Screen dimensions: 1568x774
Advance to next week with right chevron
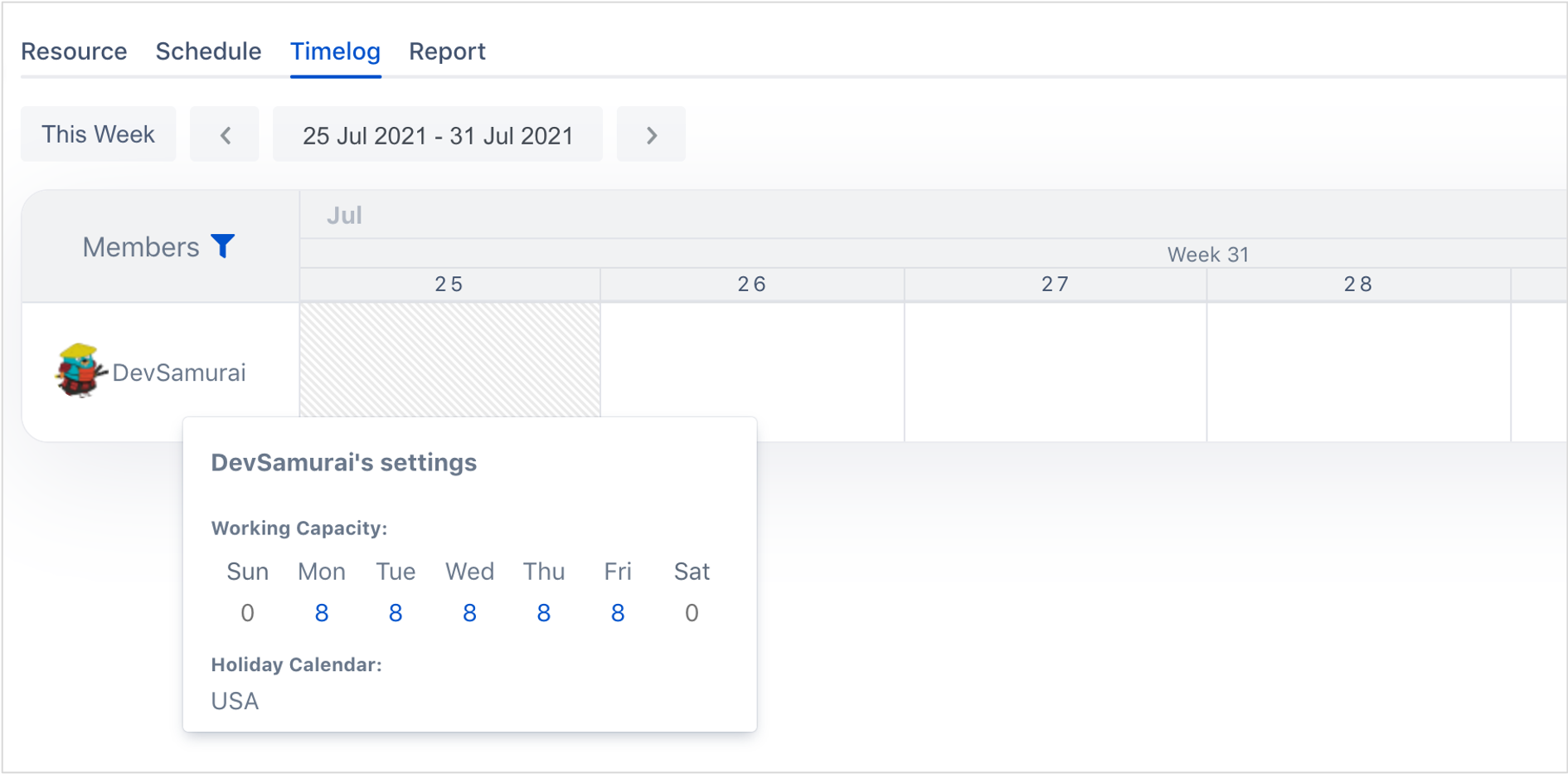click(x=651, y=134)
